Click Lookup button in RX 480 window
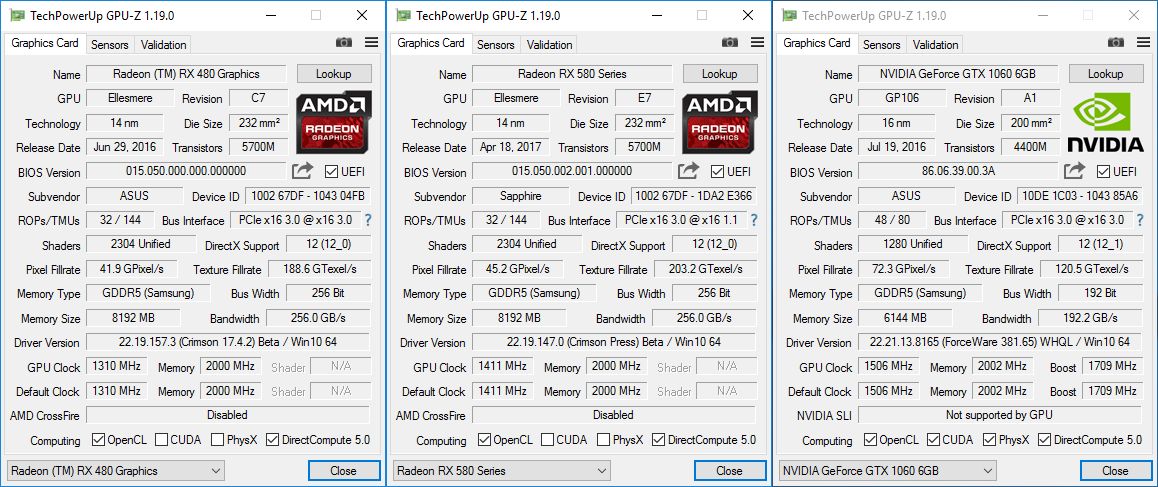Screen dimensions: 1158x487 (334, 73)
